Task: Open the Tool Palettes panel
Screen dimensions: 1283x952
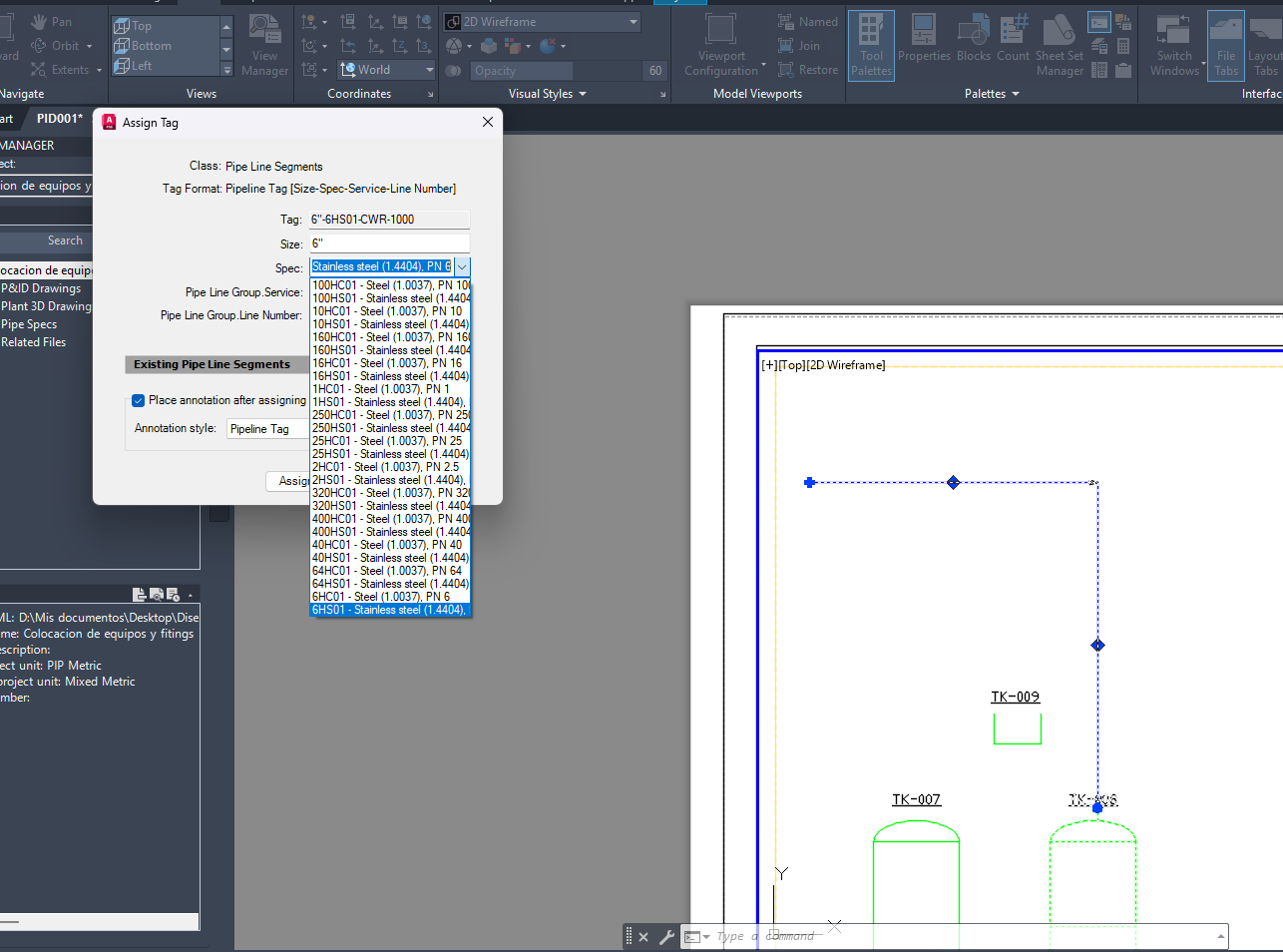Action: click(871, 45)
